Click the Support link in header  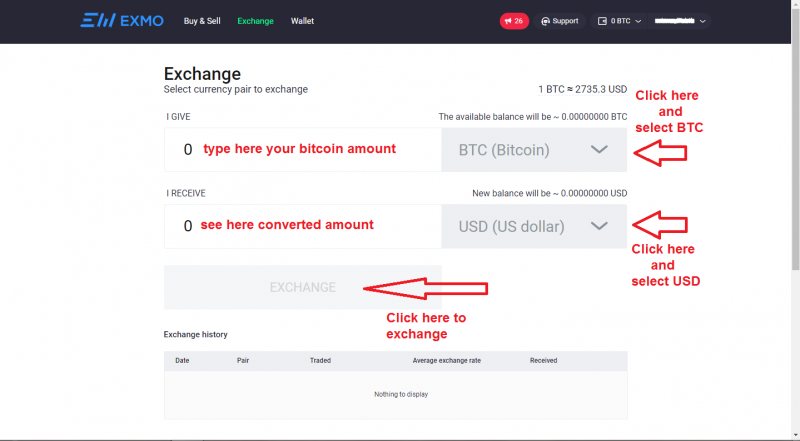coord(565,21)
